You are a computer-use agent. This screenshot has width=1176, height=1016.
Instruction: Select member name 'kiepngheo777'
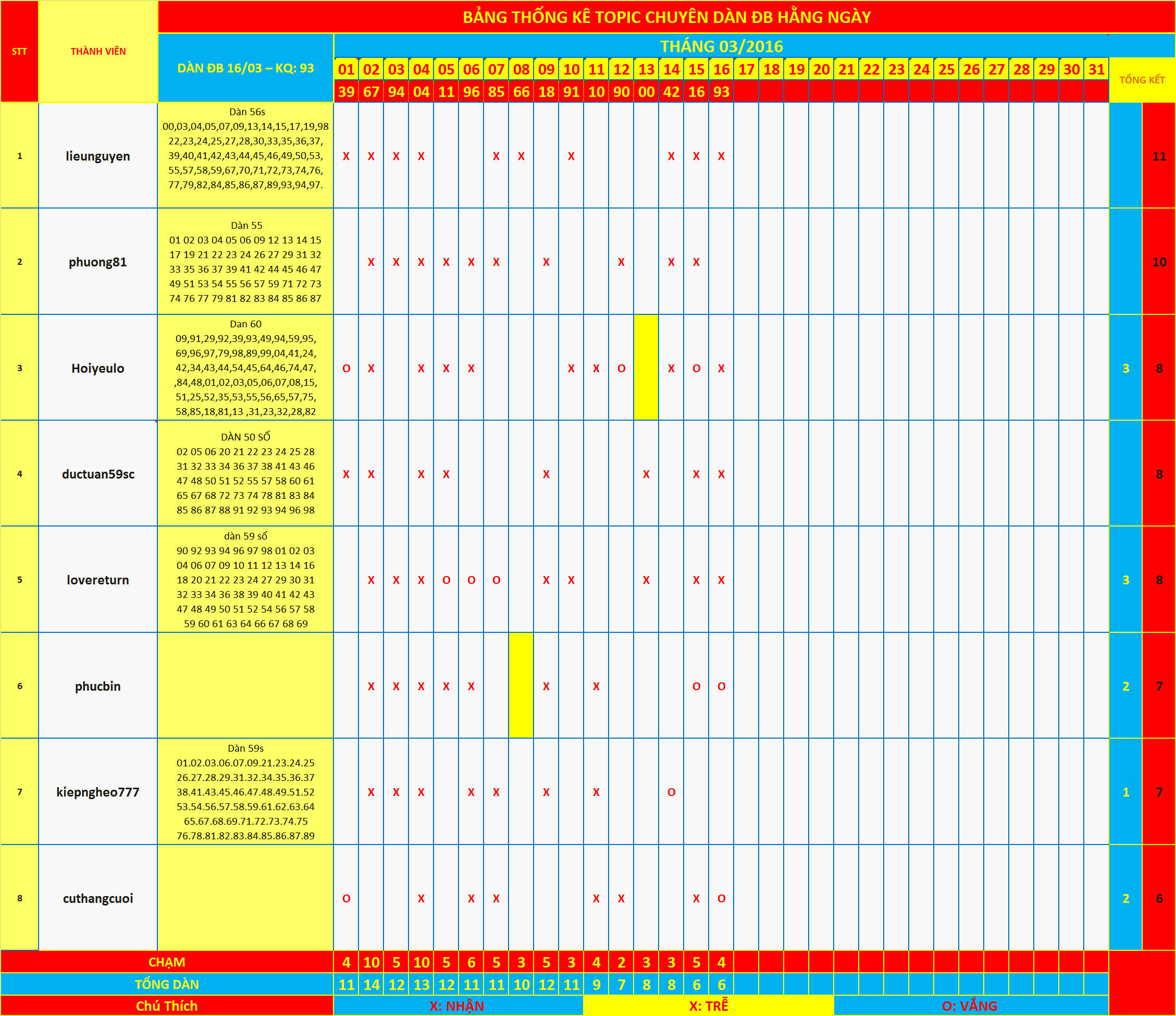point(97,792)
